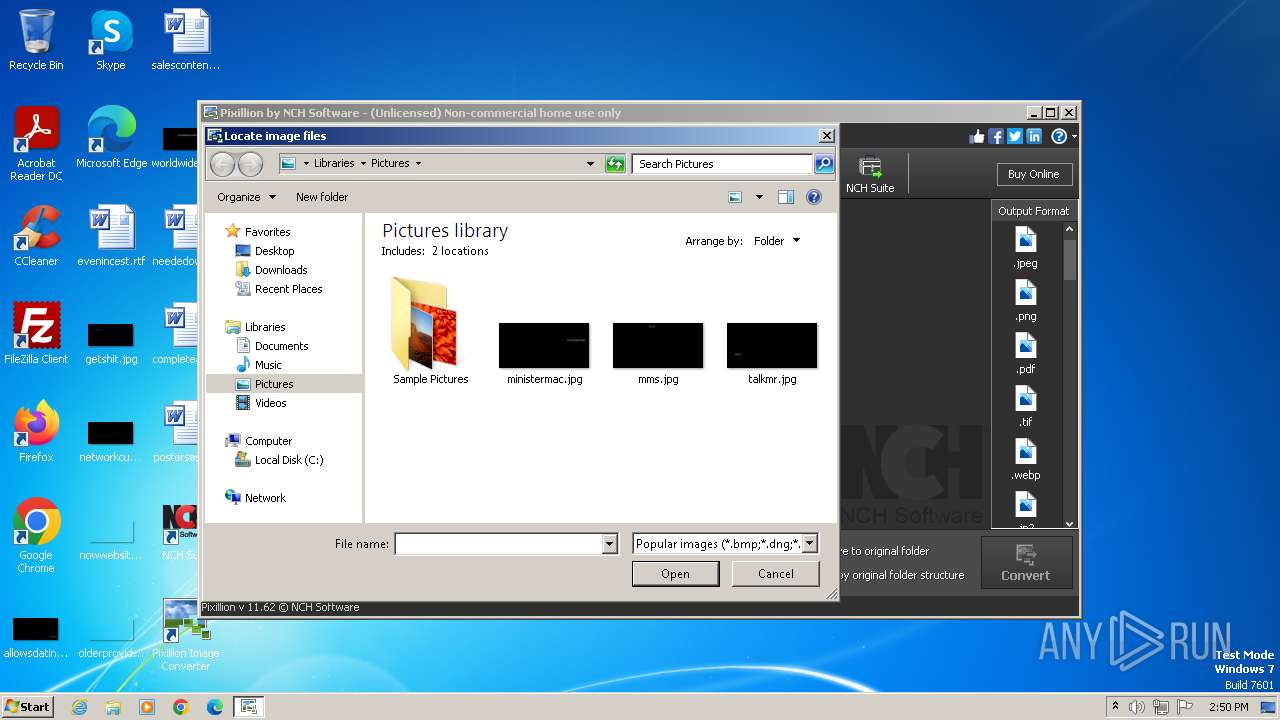This screenshot has width=1280, height=720.
Task: Open Start menu
Action: pos(28,707)
